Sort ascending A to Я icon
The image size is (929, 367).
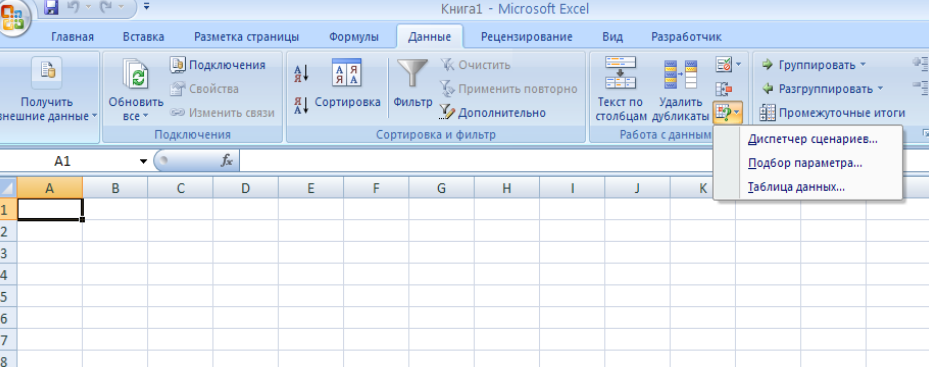point(302,74)
